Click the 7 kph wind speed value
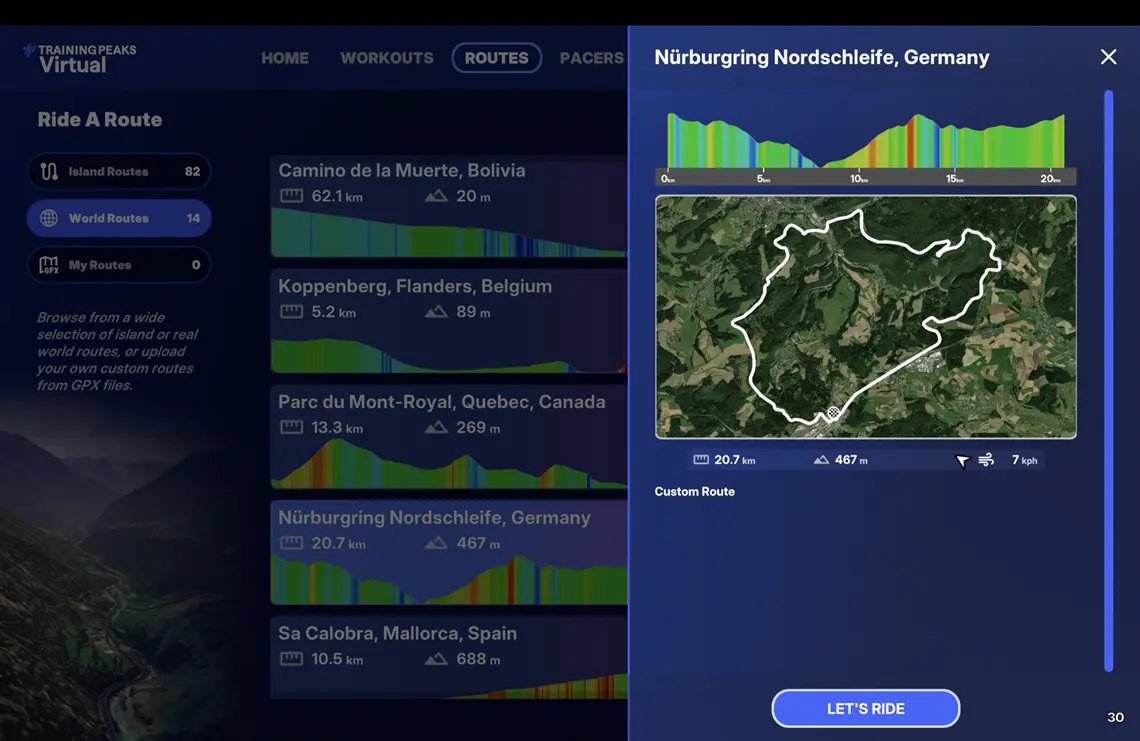This screenshot has height=741, width=1140. click(1024, 460)
